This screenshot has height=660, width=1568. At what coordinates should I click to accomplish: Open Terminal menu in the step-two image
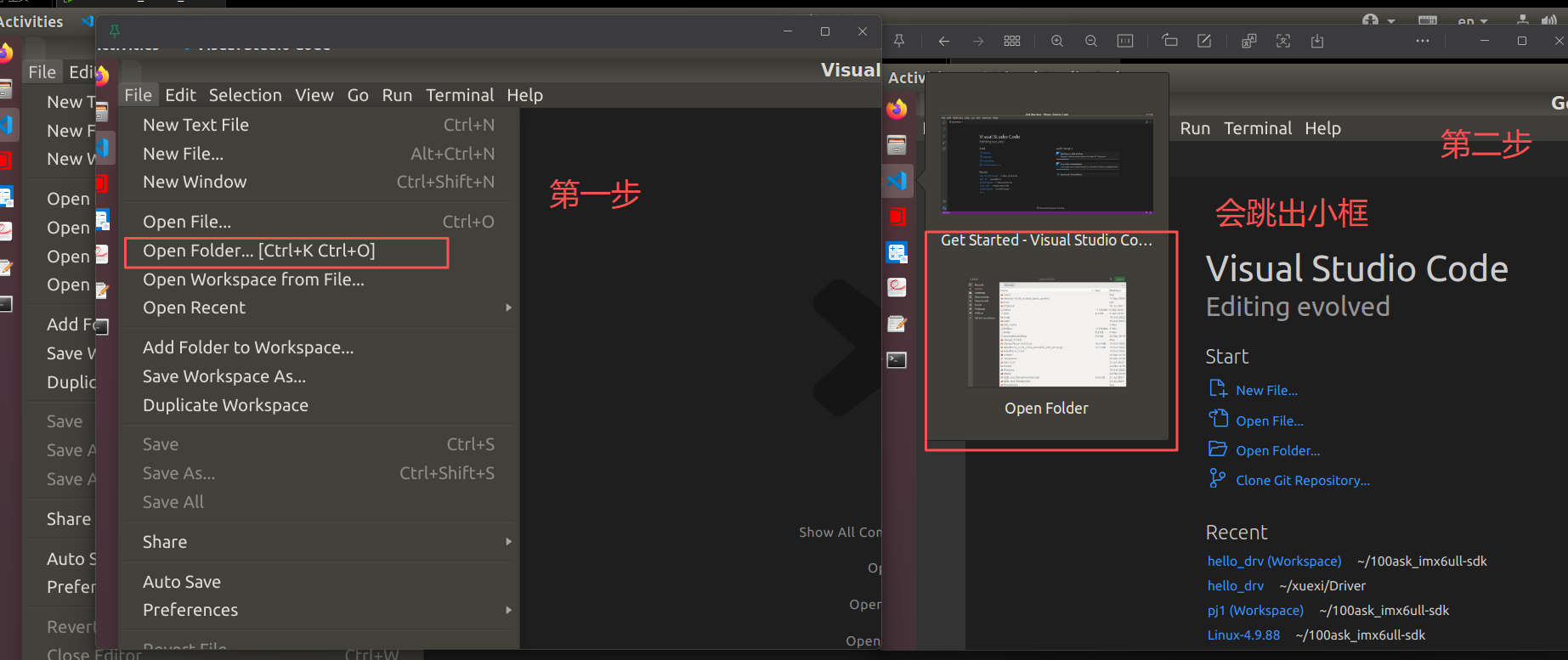tap(1258, 128)
